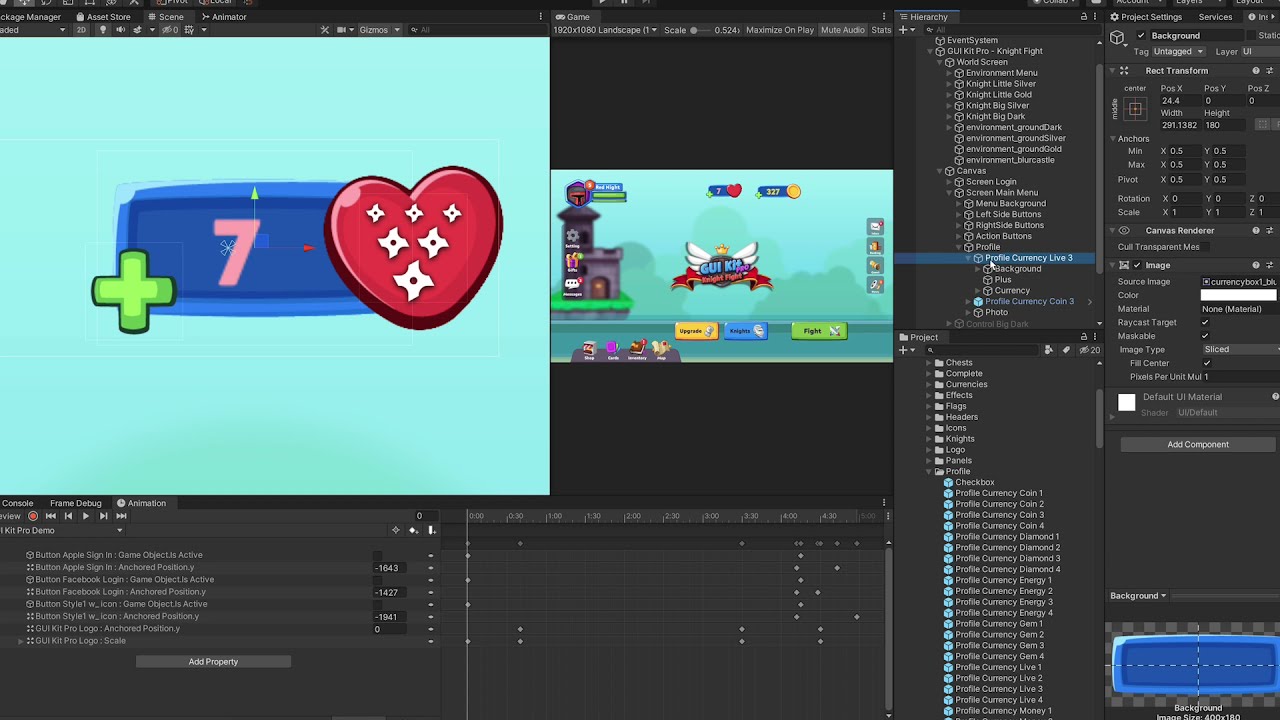Click Add Property button

[213, 661]
